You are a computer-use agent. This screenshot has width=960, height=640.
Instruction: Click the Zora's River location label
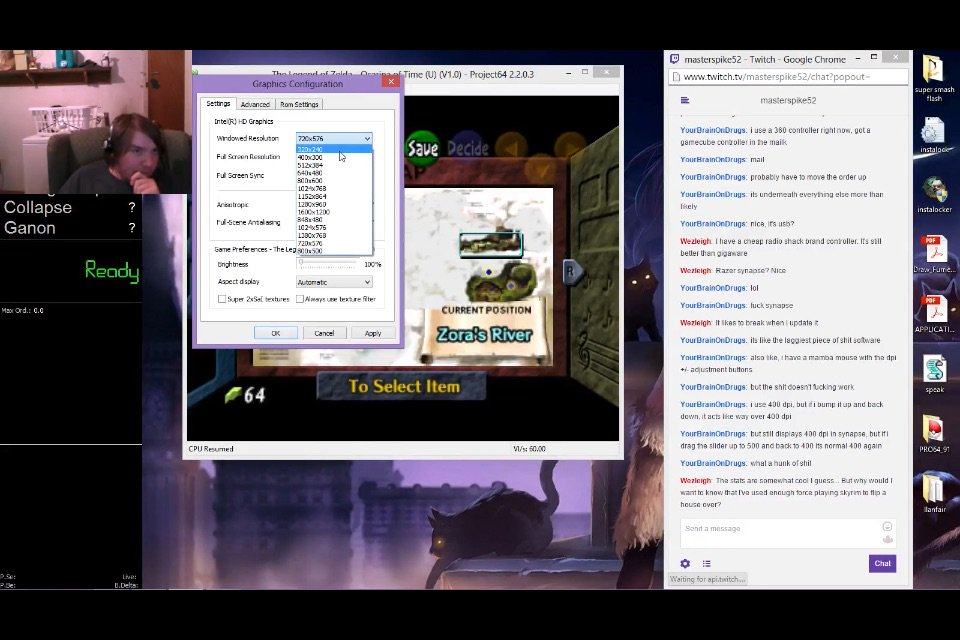pyautogui.click(x=484, y=334)
